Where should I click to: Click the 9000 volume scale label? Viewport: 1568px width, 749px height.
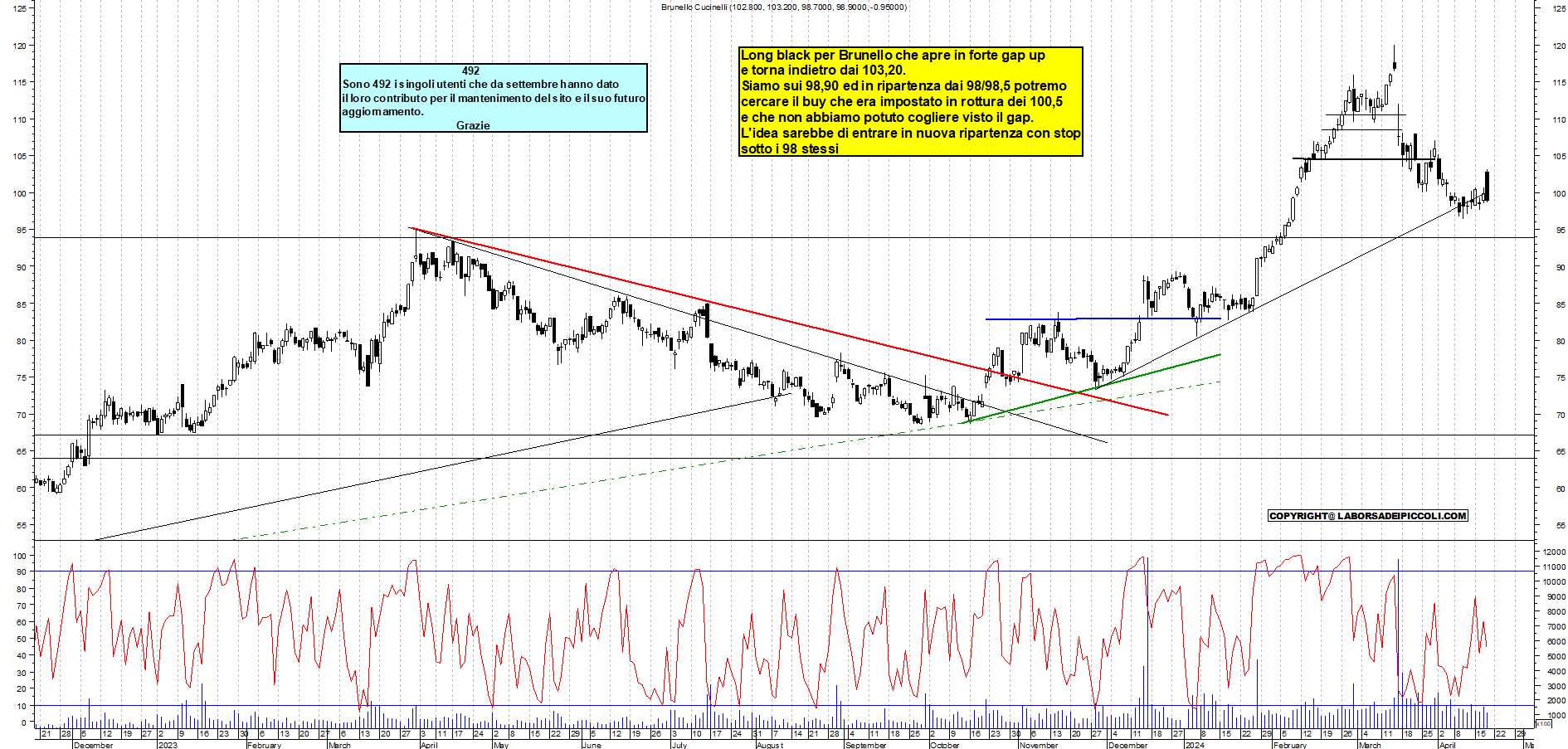[x=1556, y=597]
